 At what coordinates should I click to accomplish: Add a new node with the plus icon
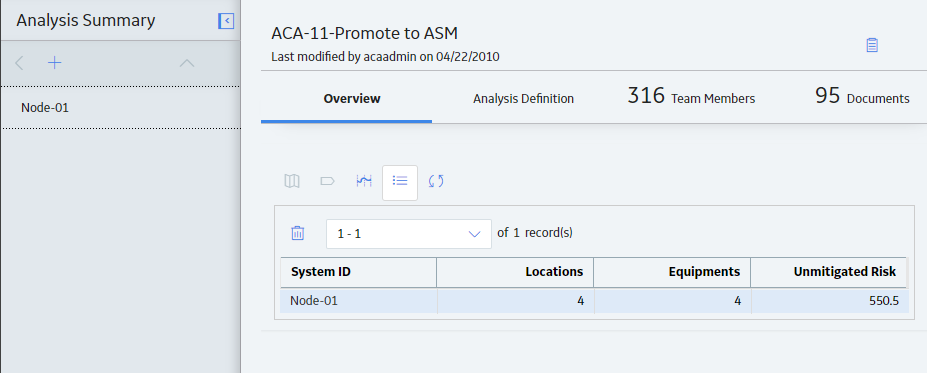(x=54, y=63)
